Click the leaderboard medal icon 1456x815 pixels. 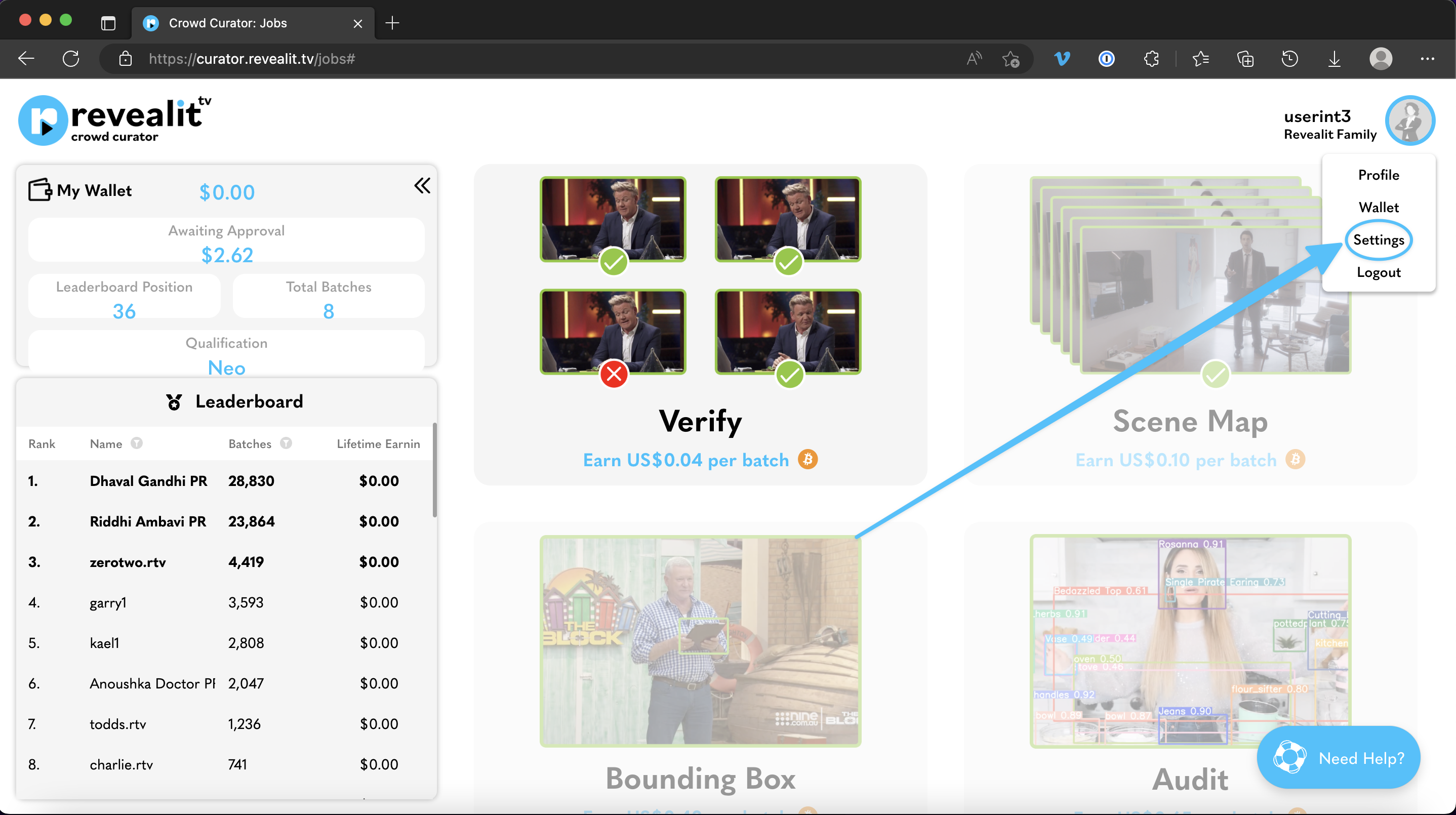[174, 402]
